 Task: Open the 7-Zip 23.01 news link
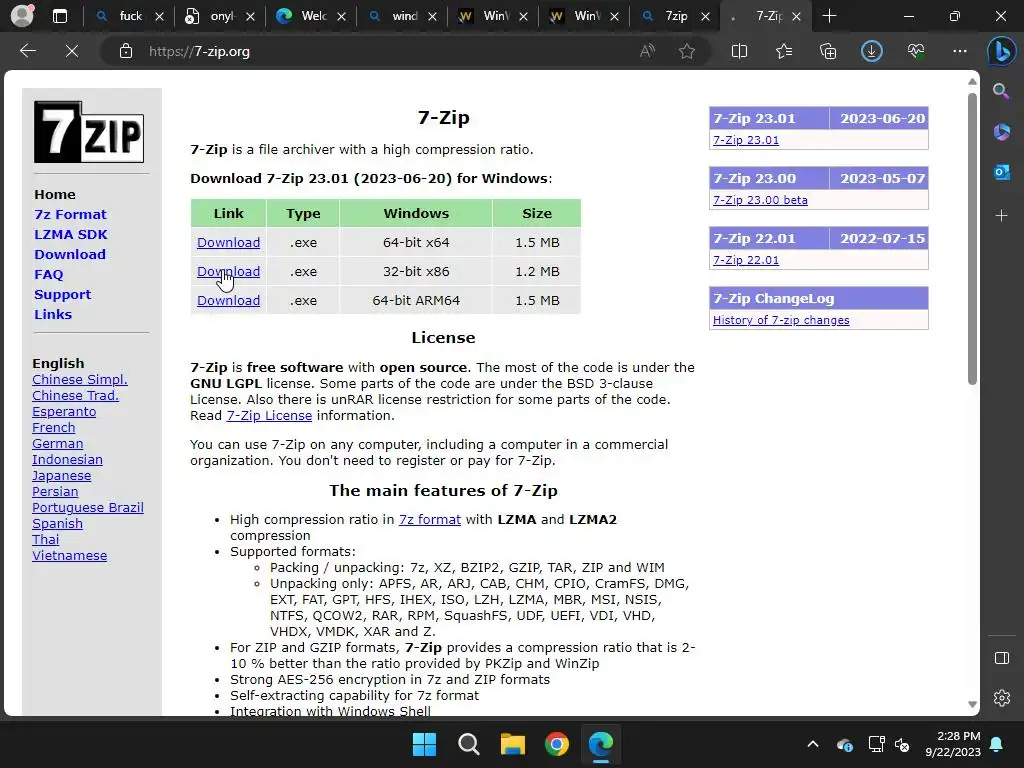(x=746, y=140)
